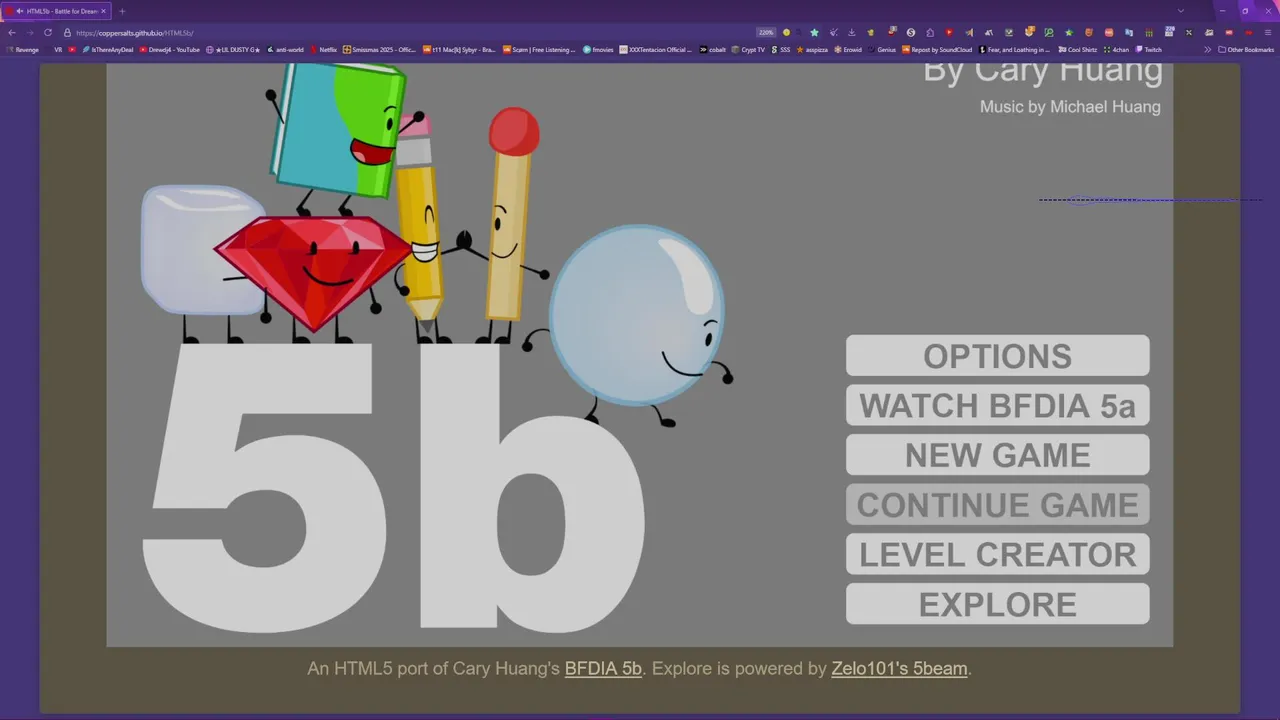Click the EXPLORE button

[x=997, y=604]
